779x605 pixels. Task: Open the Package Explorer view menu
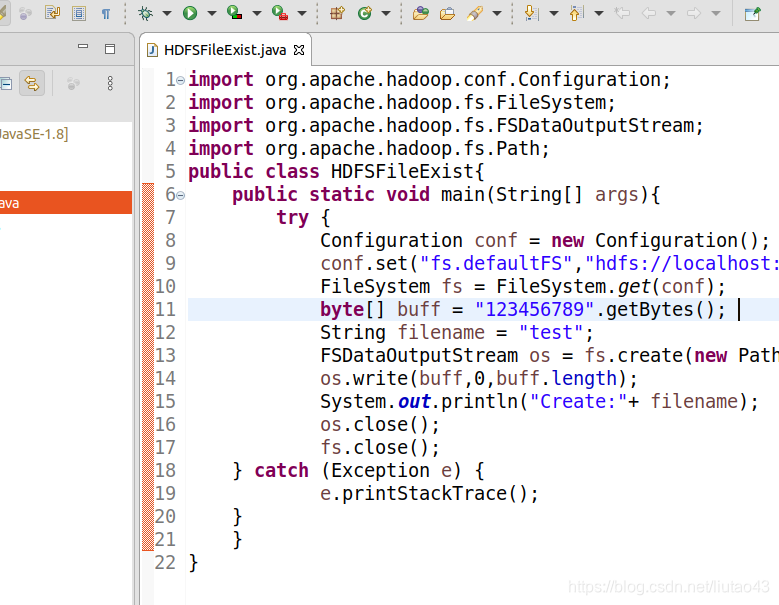(x=110, y=83)
